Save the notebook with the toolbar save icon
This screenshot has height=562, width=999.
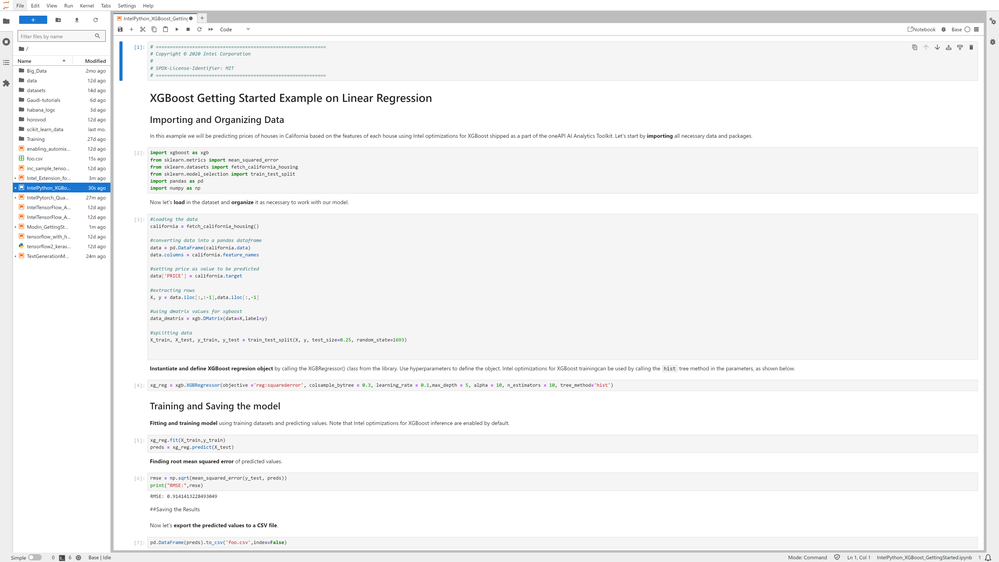[x=120, y=30]
